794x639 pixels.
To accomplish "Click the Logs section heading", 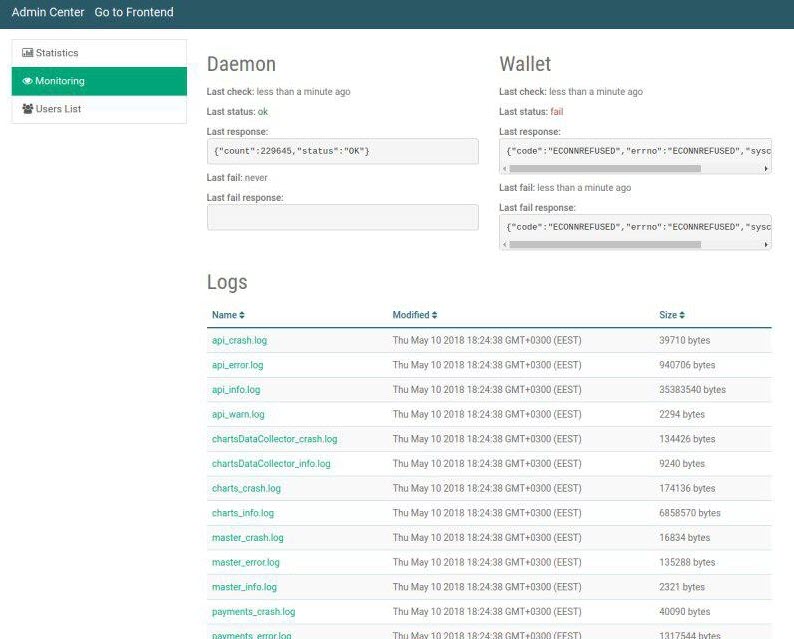I will (x=227, y=283).
